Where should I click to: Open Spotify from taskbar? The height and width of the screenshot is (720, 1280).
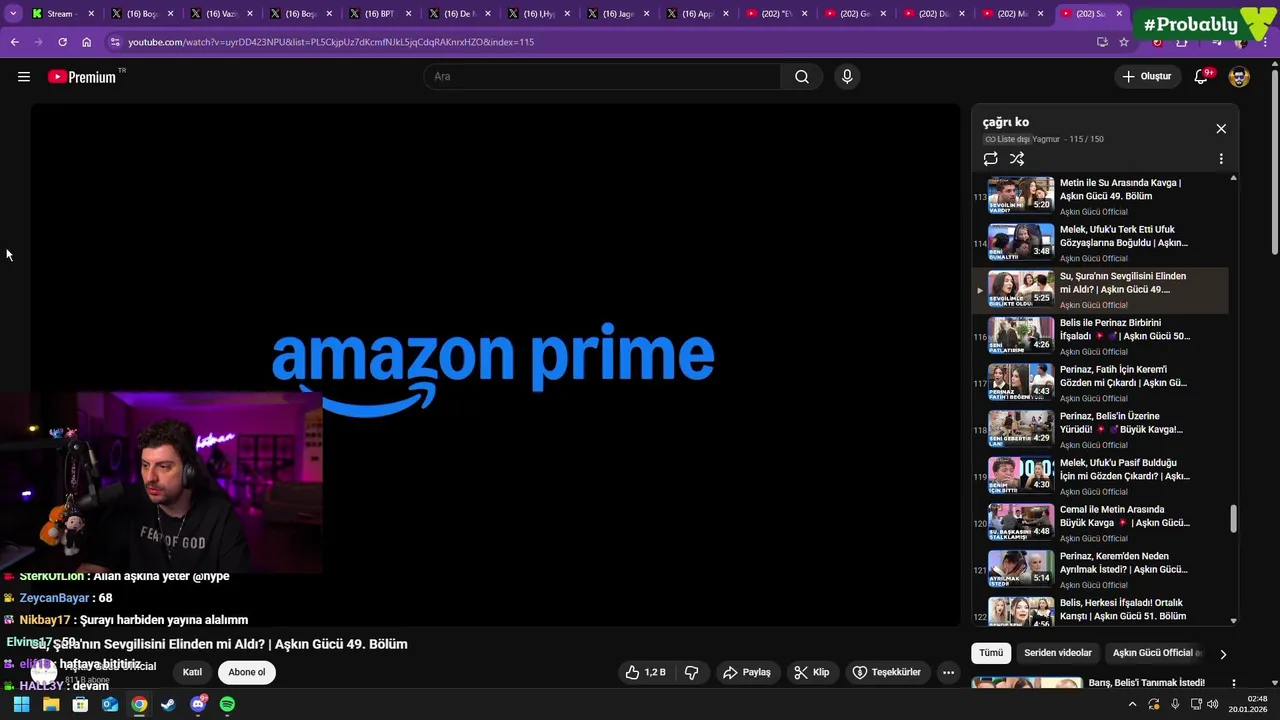tap(227, 704)
